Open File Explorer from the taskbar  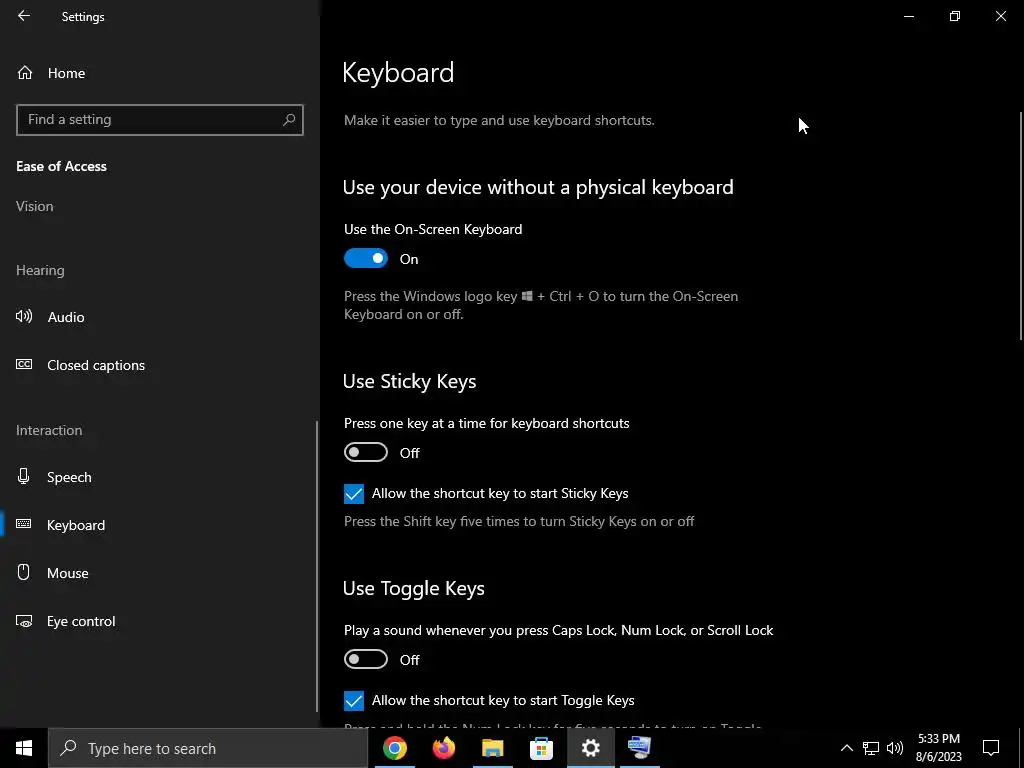pyautogui.click(x=492, y=748)
